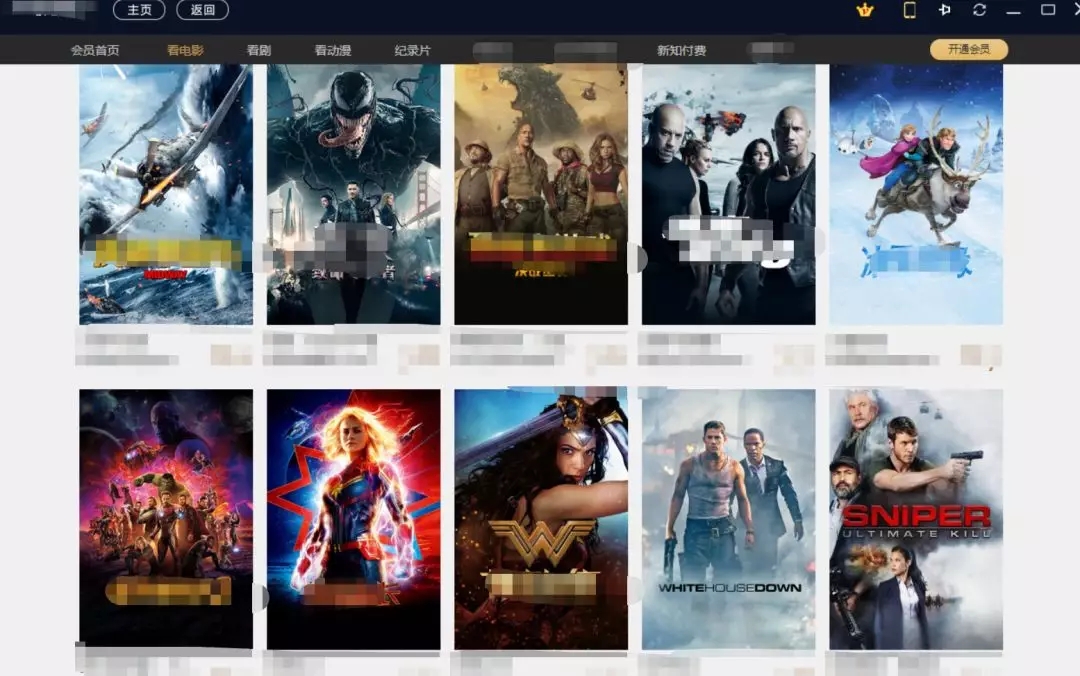Select the superhero ensemble movie poster
This screenshot has width=1080, height=676.
[x=166, y=519]
